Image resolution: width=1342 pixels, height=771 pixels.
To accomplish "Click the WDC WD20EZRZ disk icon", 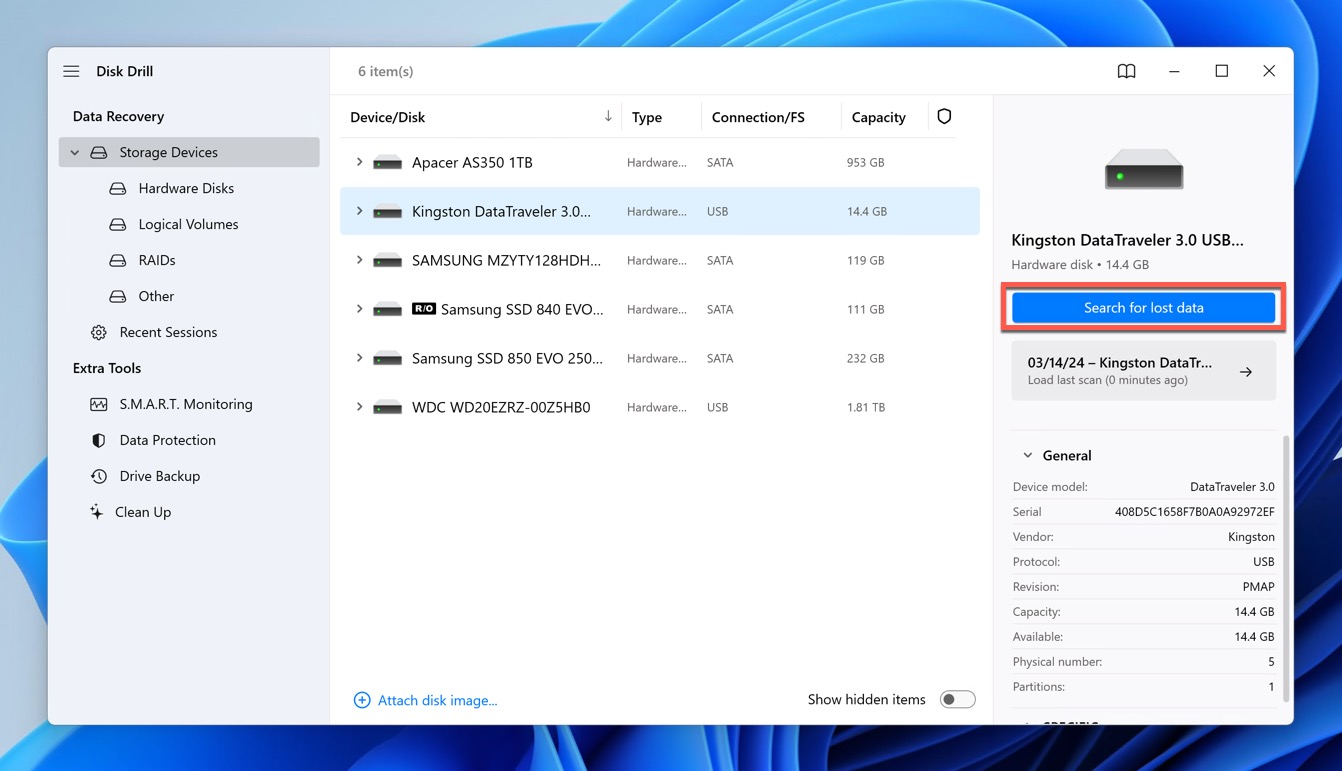I will coord(387,407).
